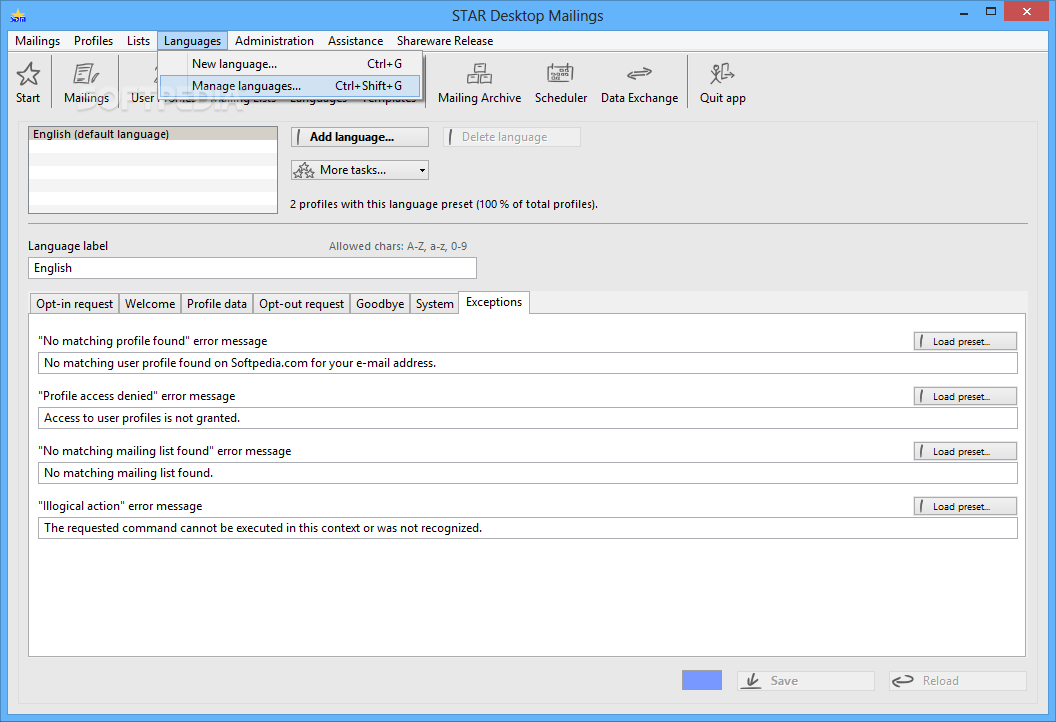Click the Allowed chars: A-Z, a-z, 0-9 hint
Screen dimensions: 1056x722
pyautogui.click(x=398, y=247)
